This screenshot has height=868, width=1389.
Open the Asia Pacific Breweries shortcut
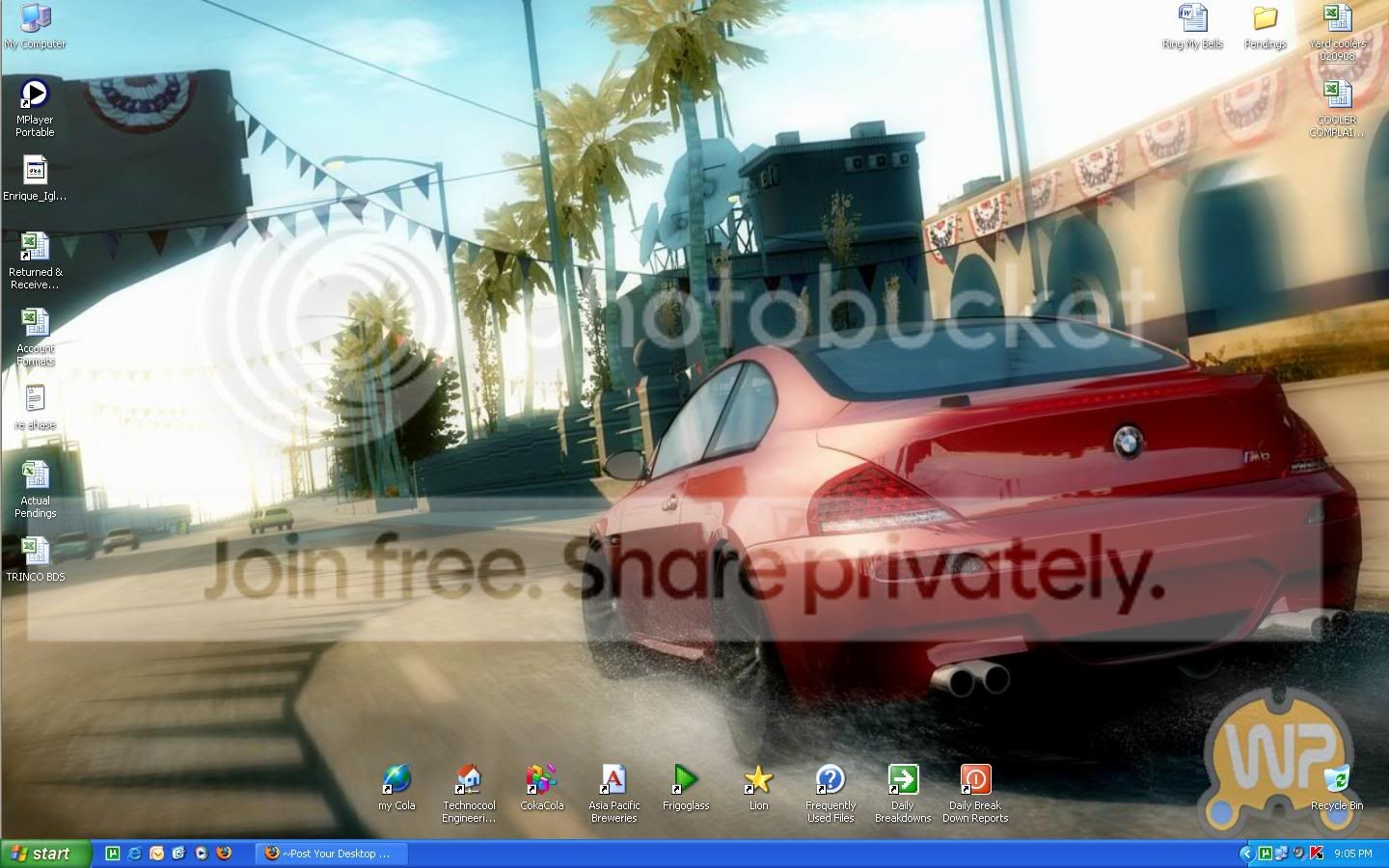[613, 794]
